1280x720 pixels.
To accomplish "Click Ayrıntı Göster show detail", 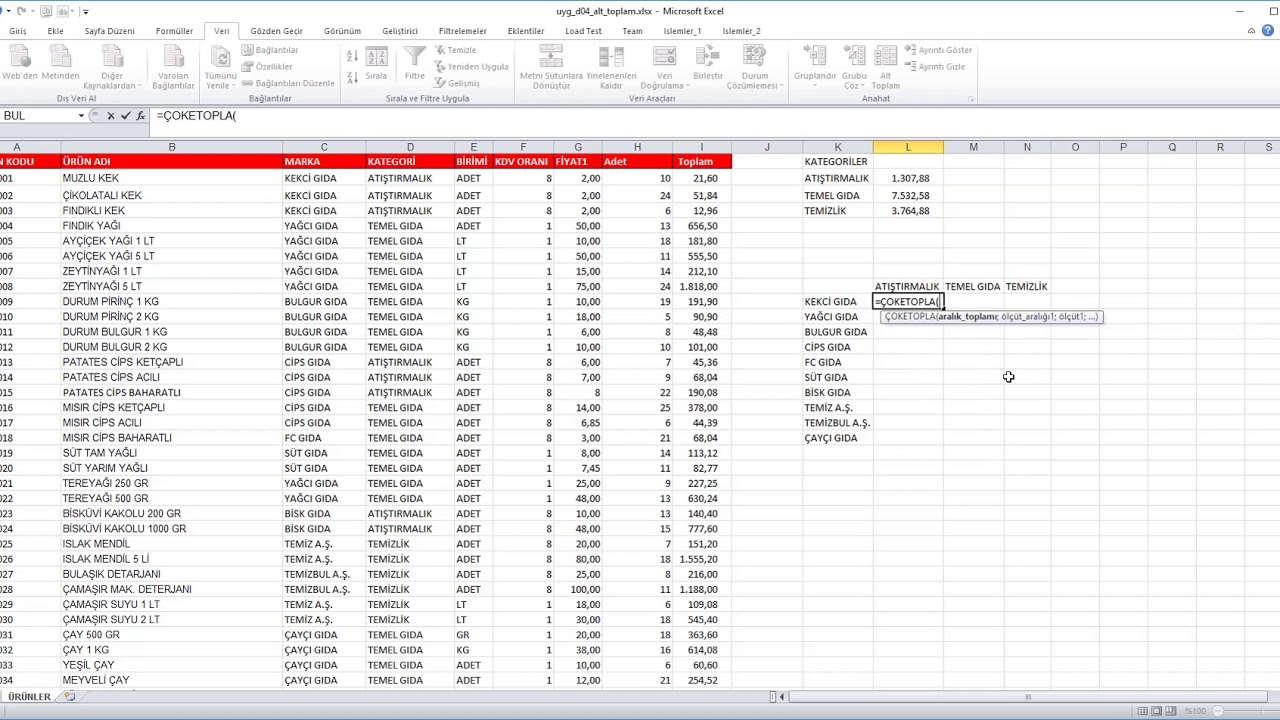I will coord(938,50).
